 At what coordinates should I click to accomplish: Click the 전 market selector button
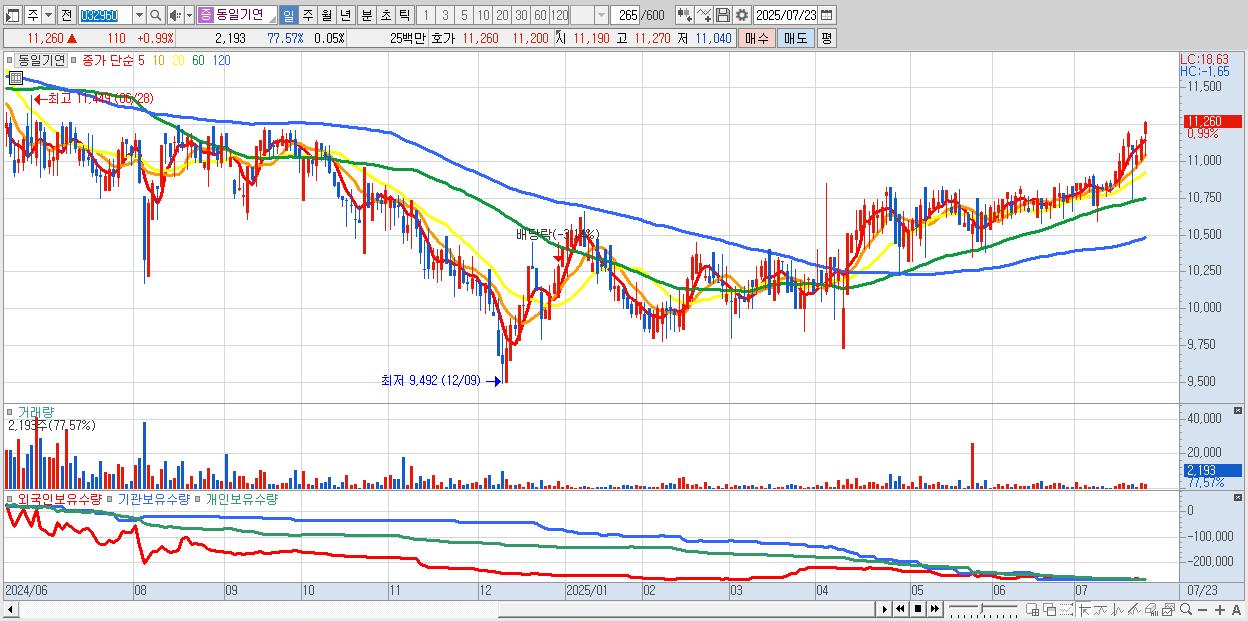click(66, 15)
